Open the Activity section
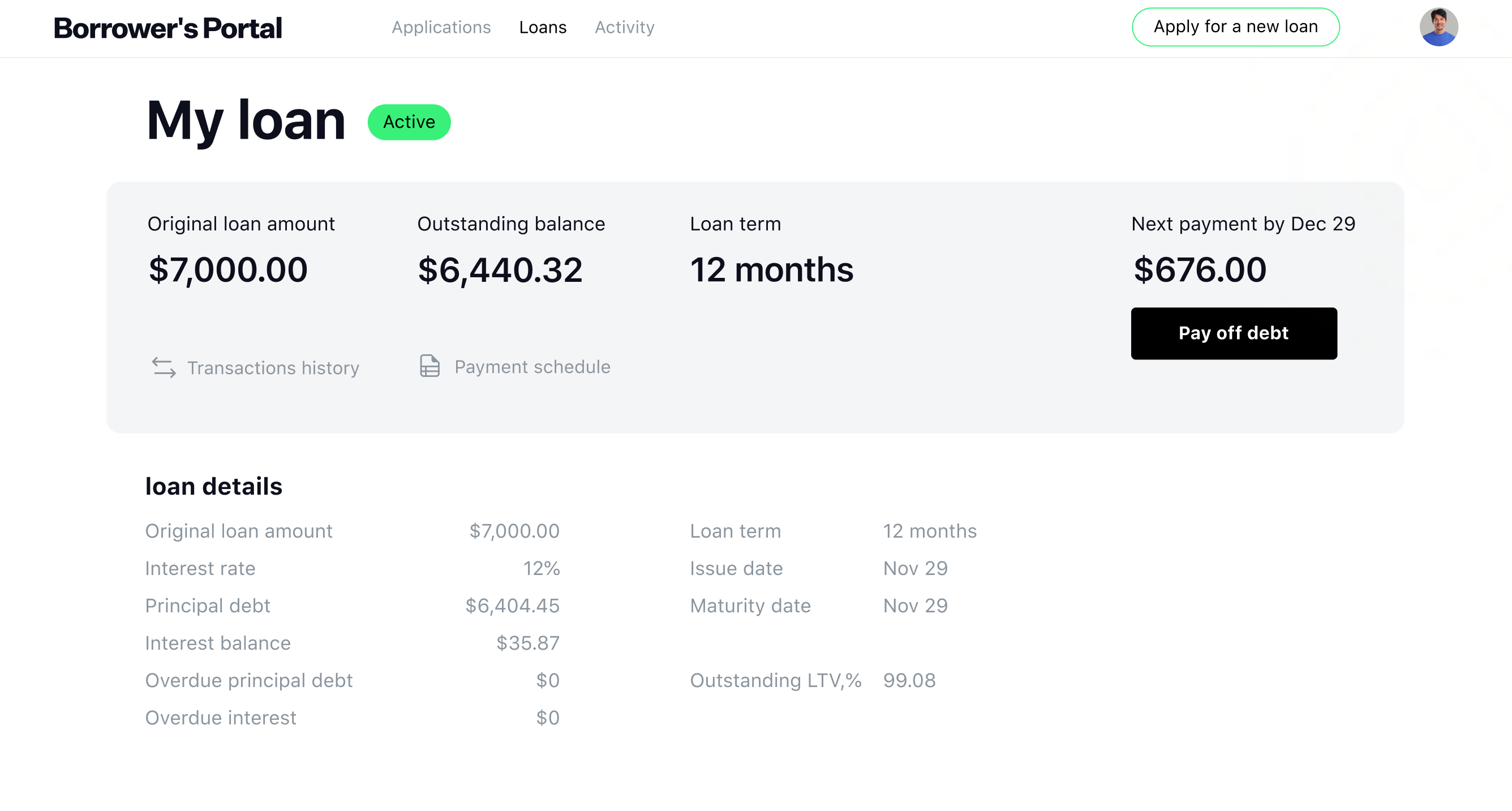The height and width of the screenshot is (811, 1512). (625, 27)
